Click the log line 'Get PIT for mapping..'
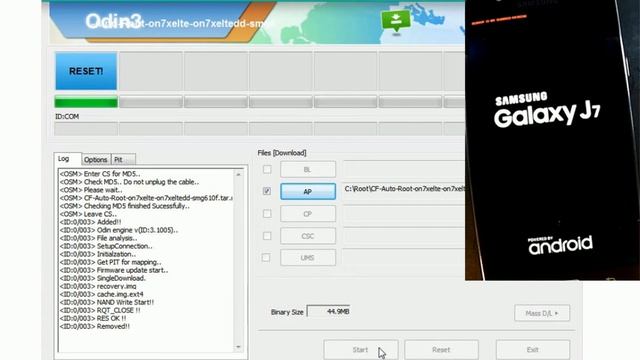Image resolution: width=640 pixels, height=360 pixels. coord(111,262)
